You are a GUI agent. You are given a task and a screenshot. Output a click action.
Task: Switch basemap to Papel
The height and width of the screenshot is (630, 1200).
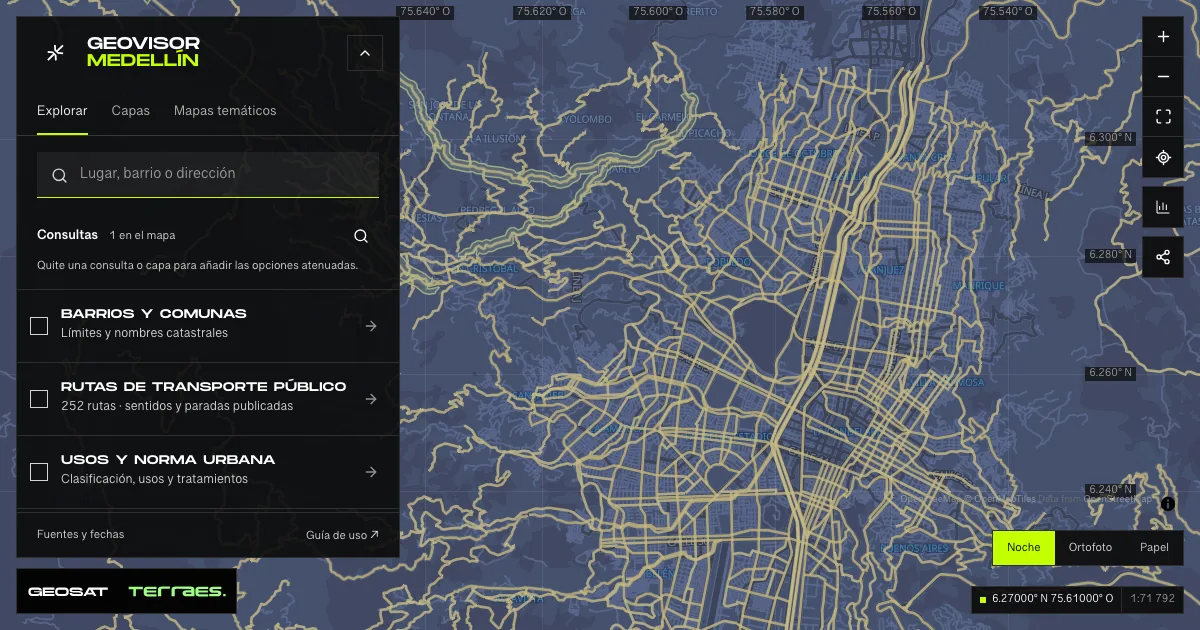pos(1154,547)
